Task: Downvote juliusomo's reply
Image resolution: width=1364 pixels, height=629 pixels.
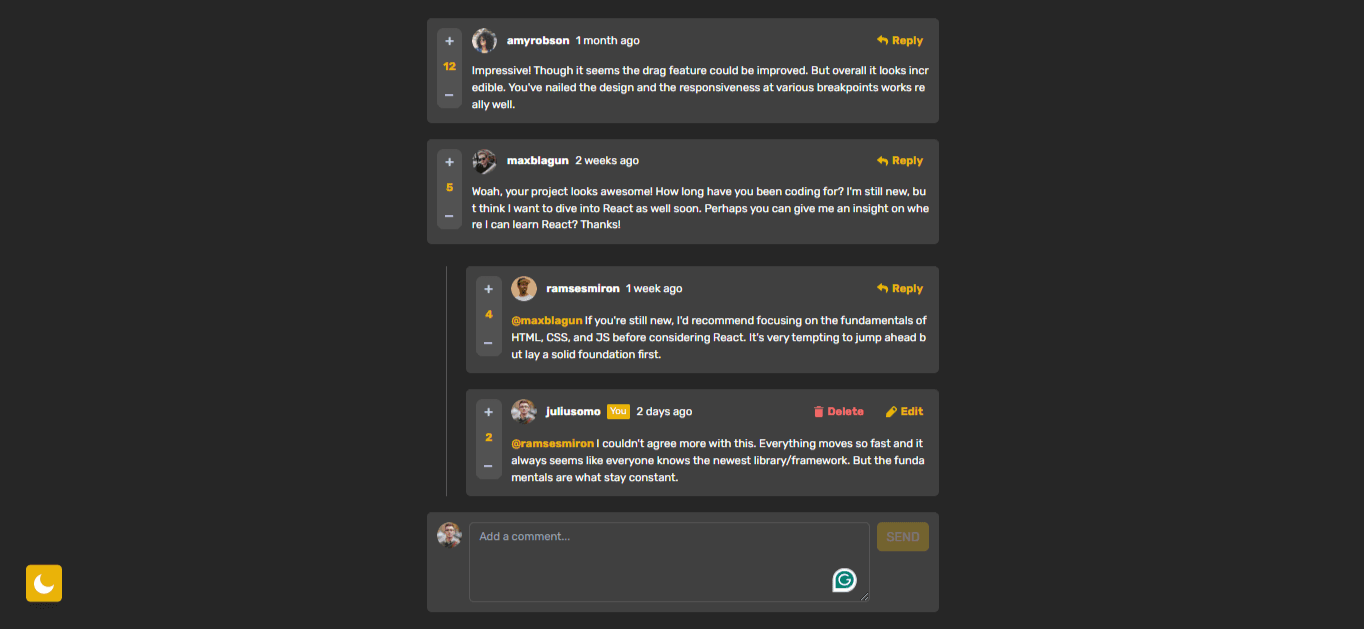Action: pyautogui.click(x=488, y=466)
